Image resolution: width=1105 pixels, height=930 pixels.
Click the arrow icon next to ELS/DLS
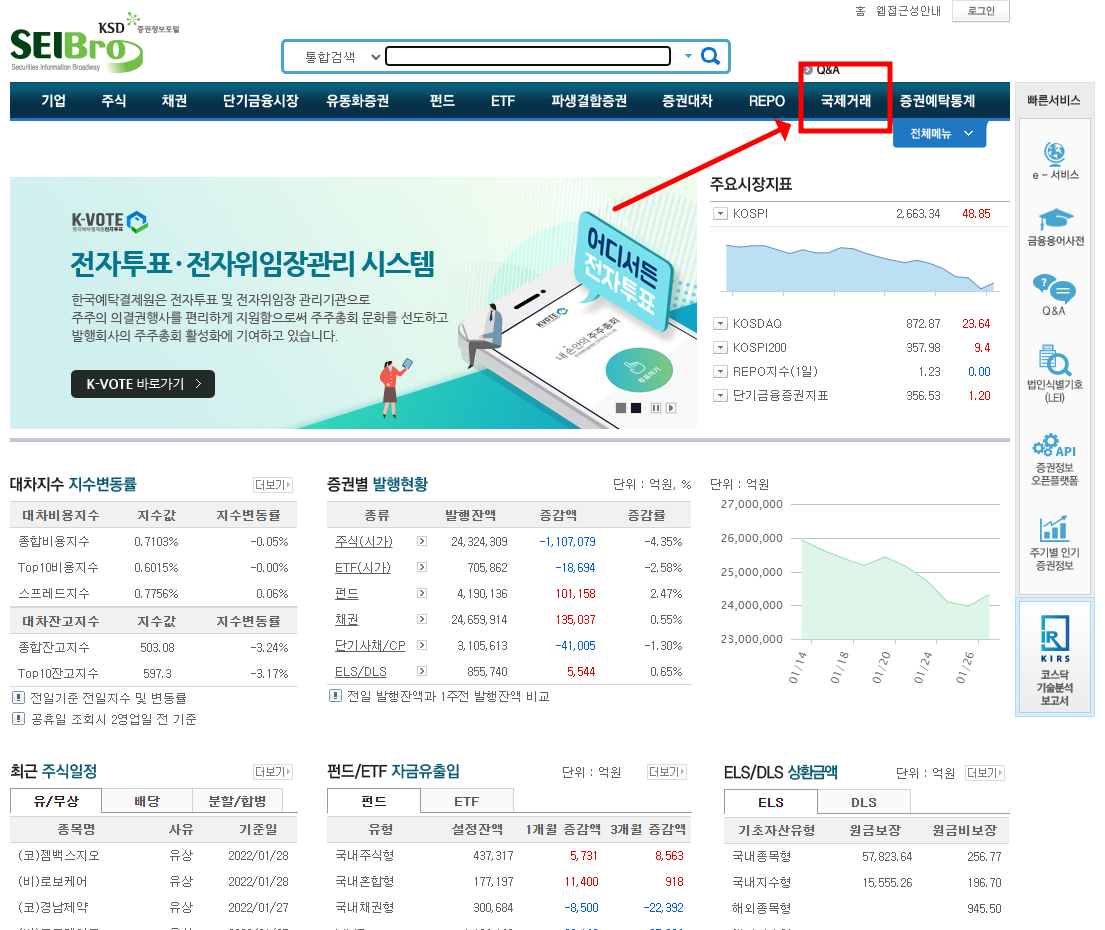pos(421,671)
